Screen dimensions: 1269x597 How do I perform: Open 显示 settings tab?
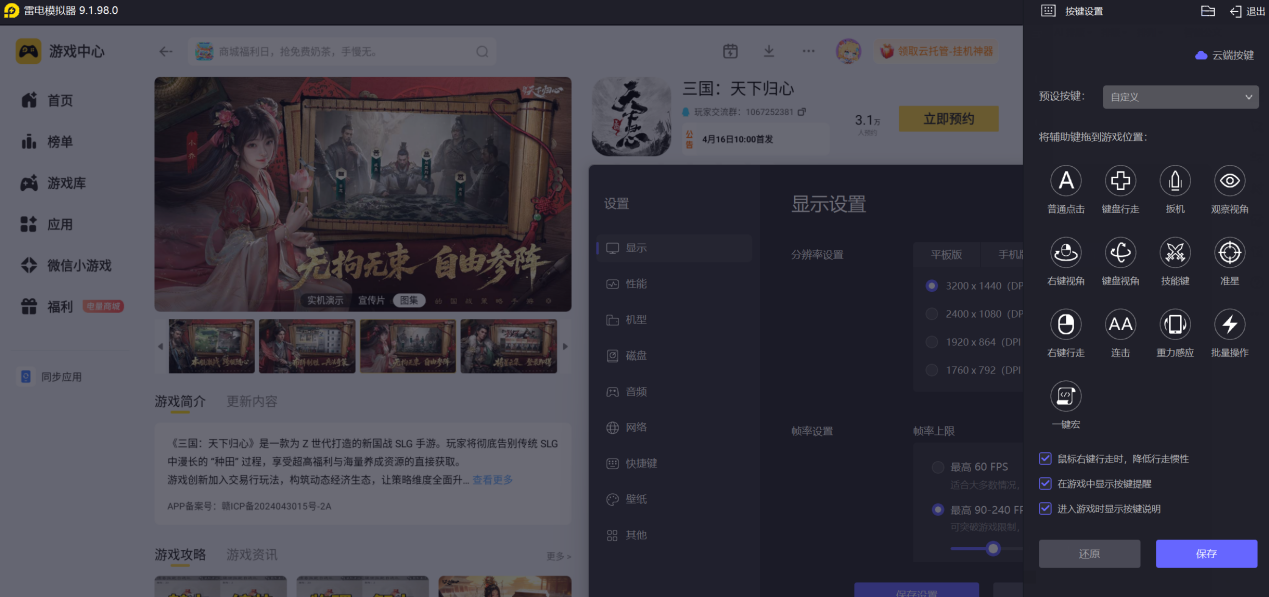click(x=675, y=248)
